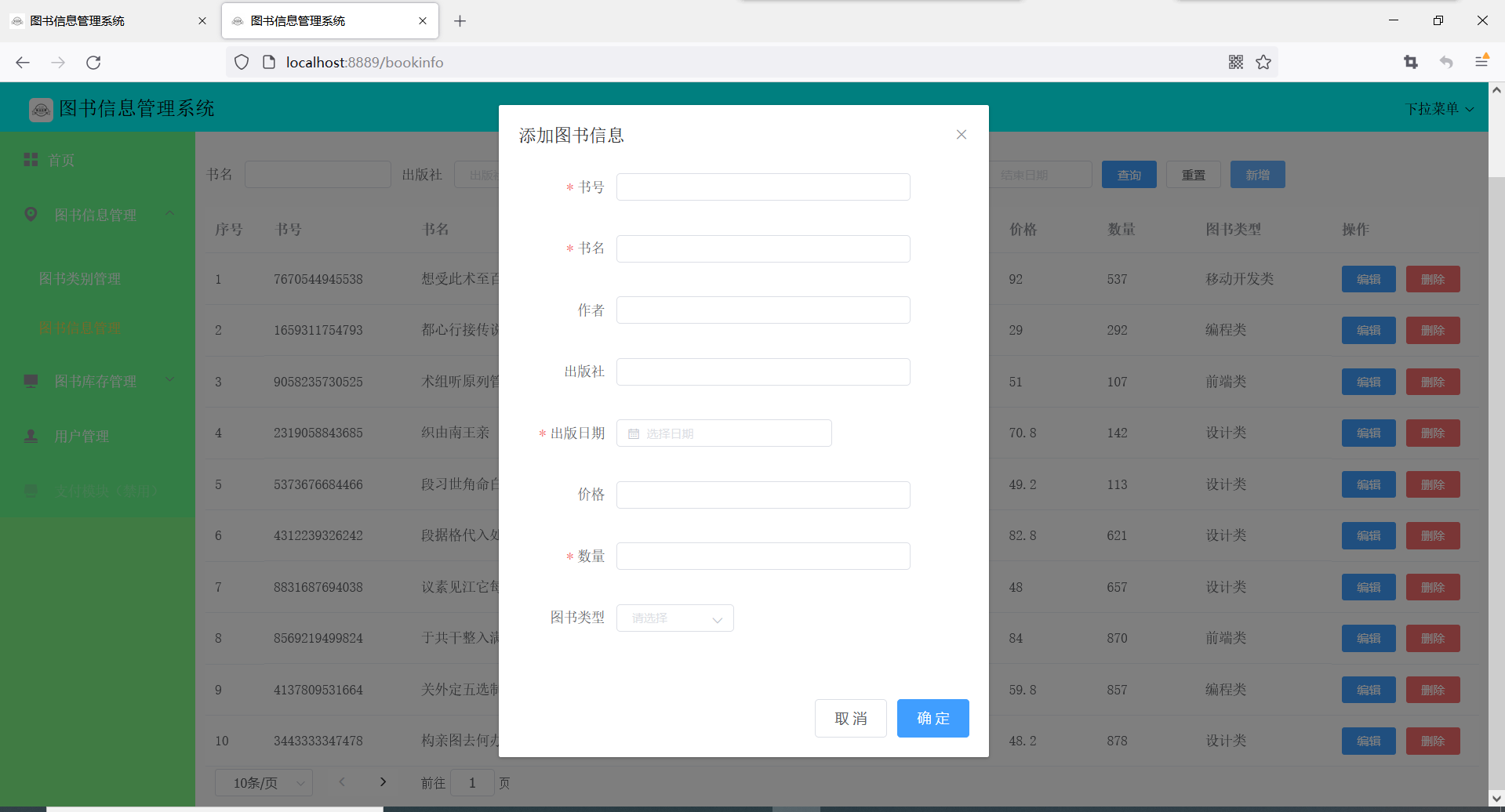
Task: Click the 首页 sidebar menu item
Action: [x=97, y=160]
